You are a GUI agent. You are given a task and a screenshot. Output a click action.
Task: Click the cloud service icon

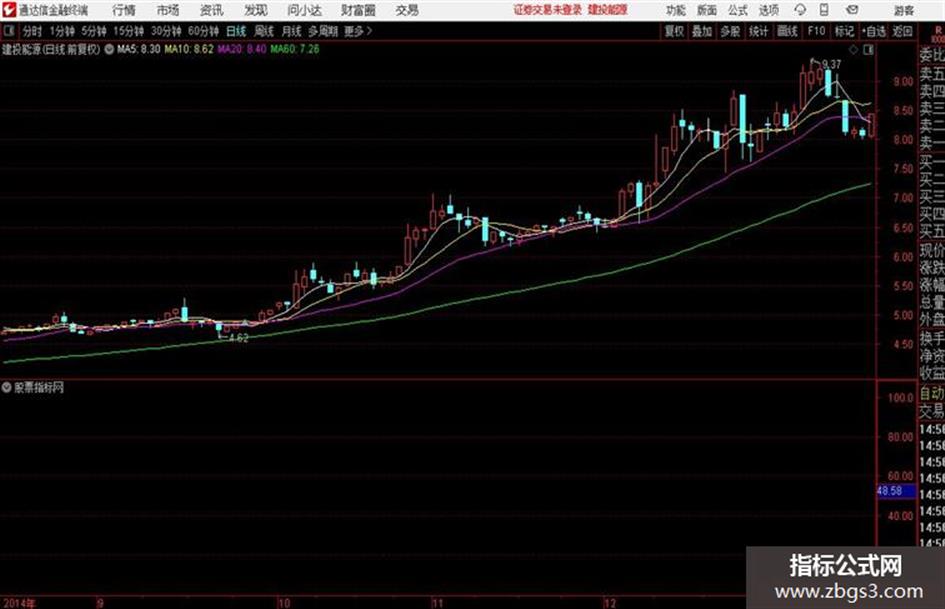click(x=800, y=10)
